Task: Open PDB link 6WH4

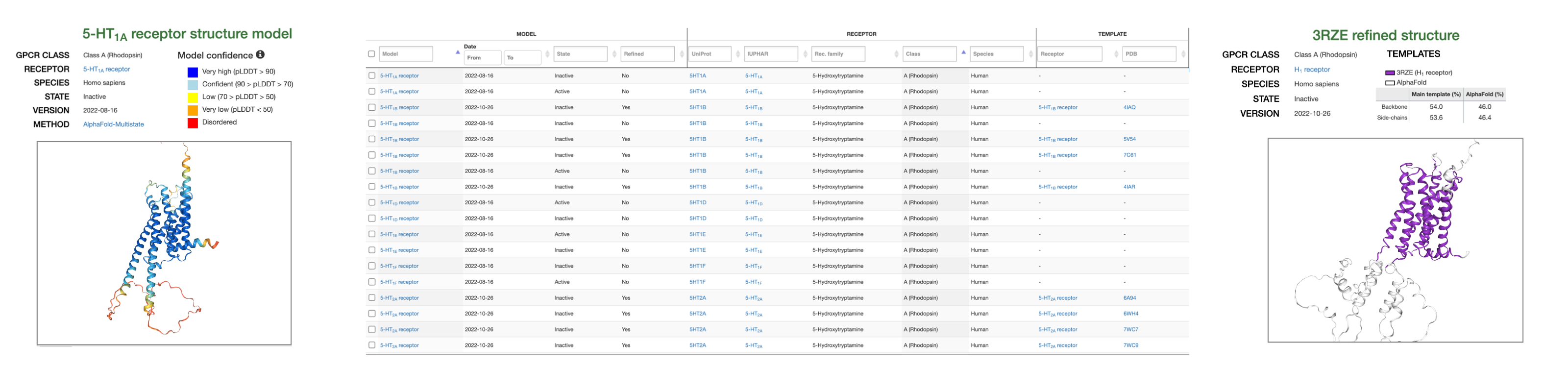Action: click(1130, 314)
